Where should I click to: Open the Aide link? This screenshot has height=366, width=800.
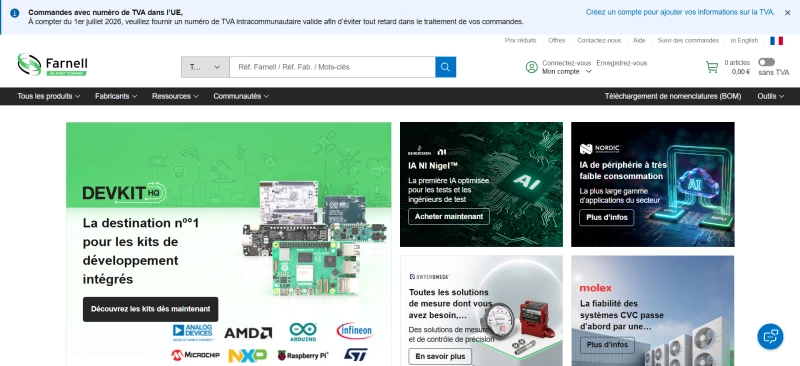(639, 40)
